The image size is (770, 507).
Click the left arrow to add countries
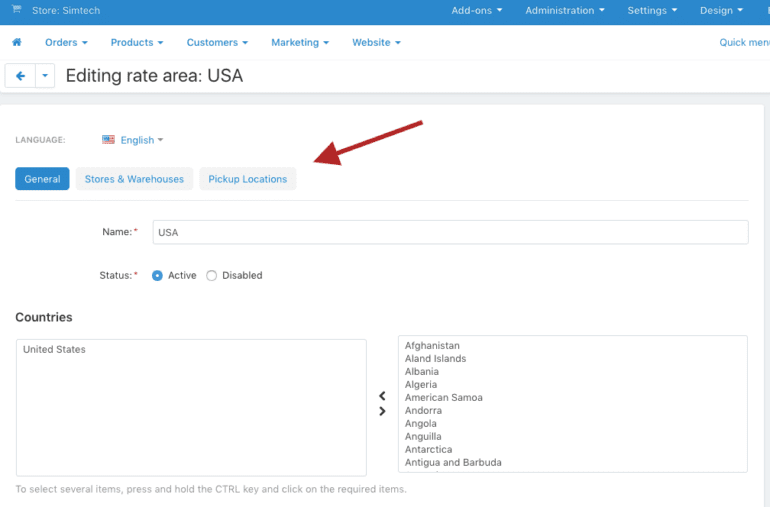pyautogui.click(x=382, y=396)
